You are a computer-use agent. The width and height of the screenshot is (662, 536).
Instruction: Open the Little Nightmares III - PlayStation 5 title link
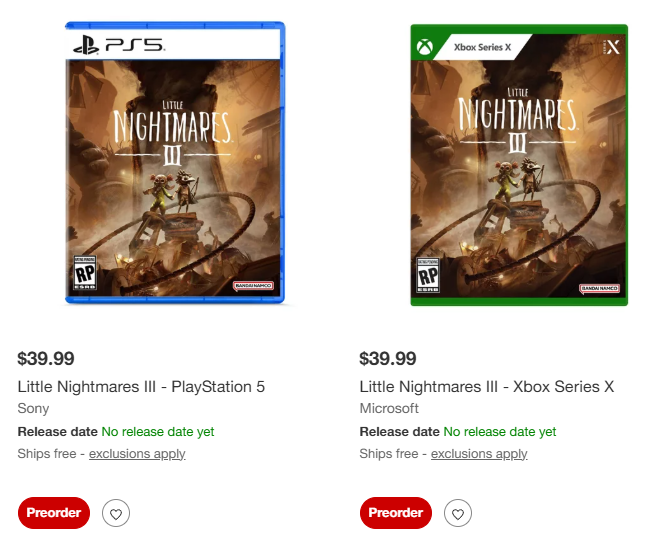141,386
